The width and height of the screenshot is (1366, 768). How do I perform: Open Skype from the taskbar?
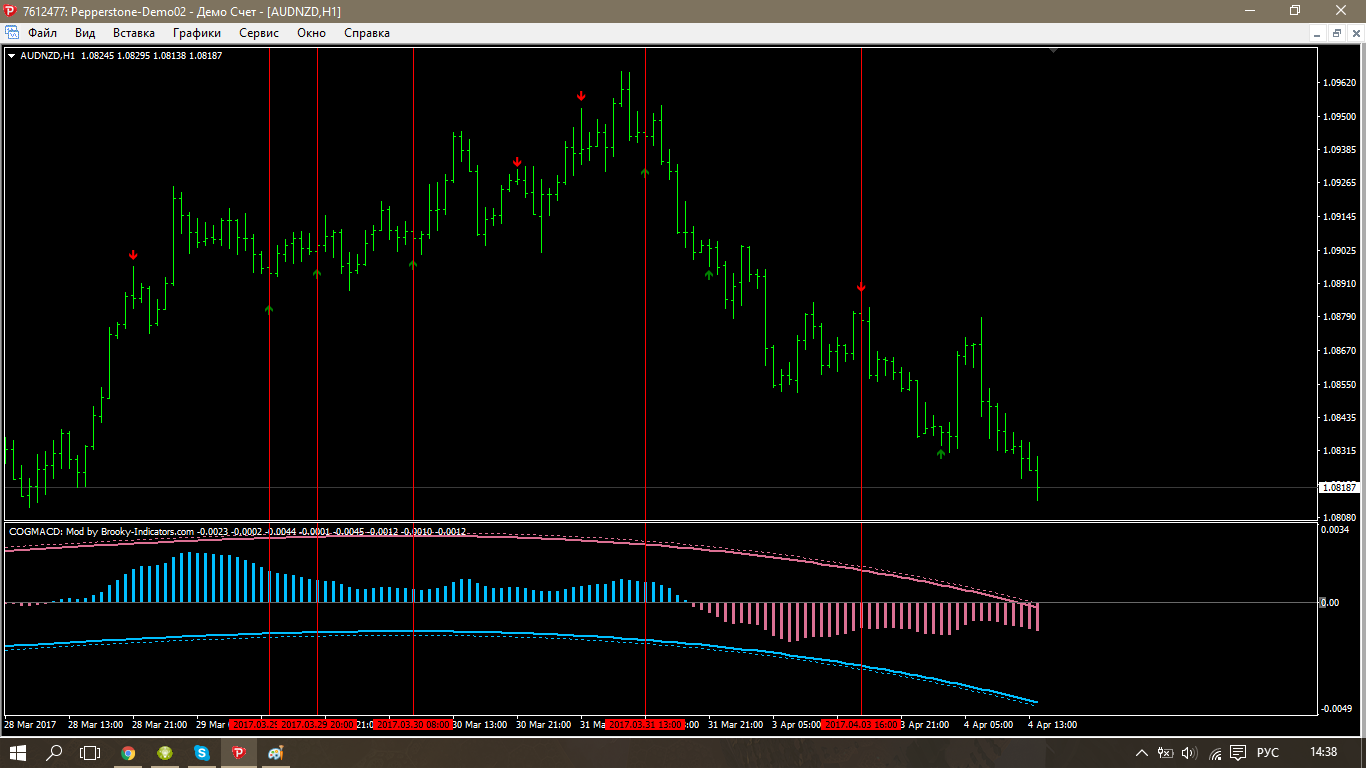point(202,752)
